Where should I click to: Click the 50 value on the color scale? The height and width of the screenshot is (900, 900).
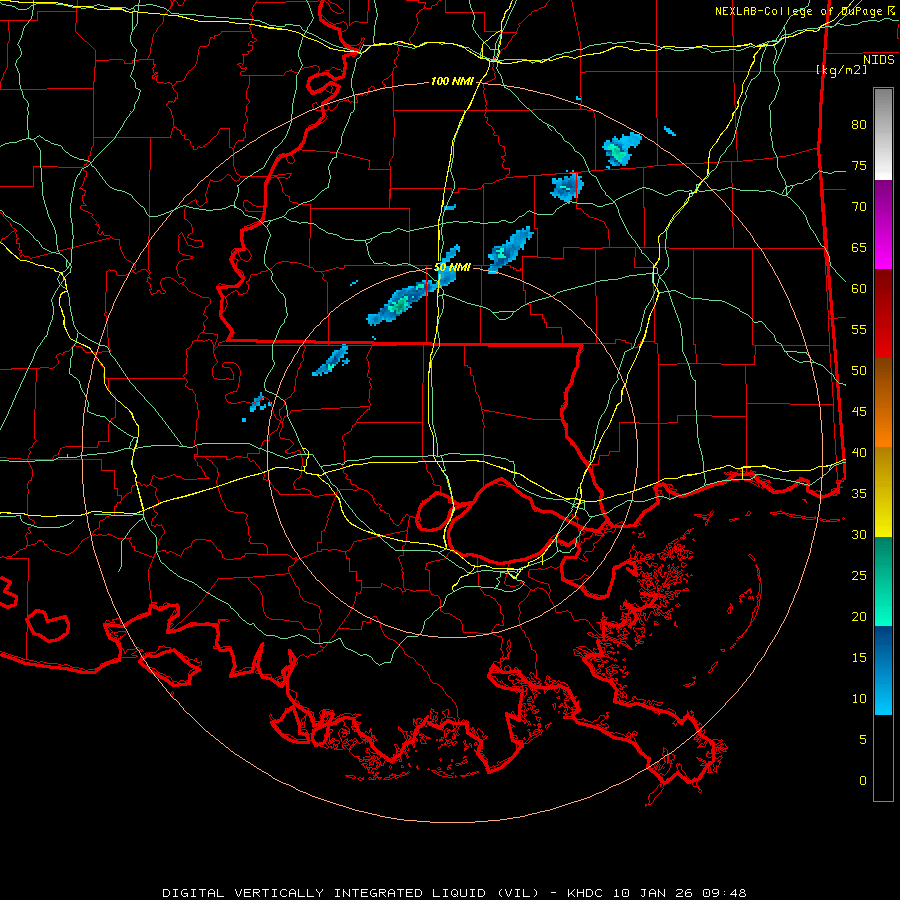[859, 371]
